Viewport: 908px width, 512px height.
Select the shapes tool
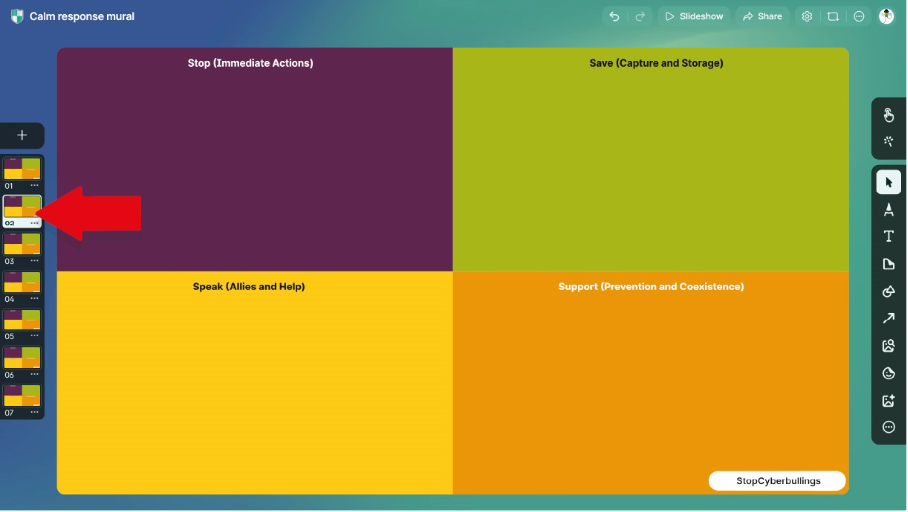888,291
